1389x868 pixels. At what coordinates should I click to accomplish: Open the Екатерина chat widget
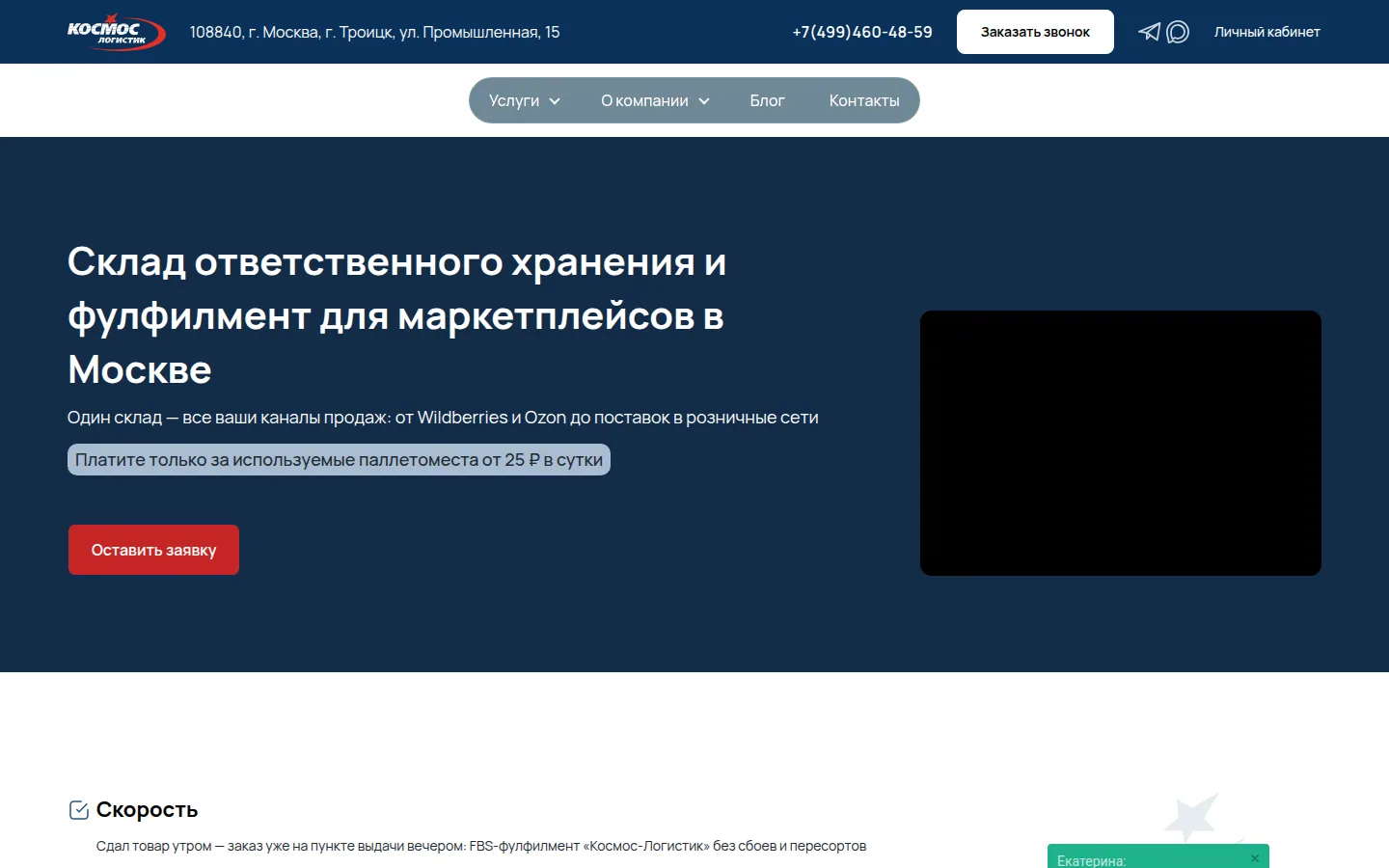pos(1157,856)
